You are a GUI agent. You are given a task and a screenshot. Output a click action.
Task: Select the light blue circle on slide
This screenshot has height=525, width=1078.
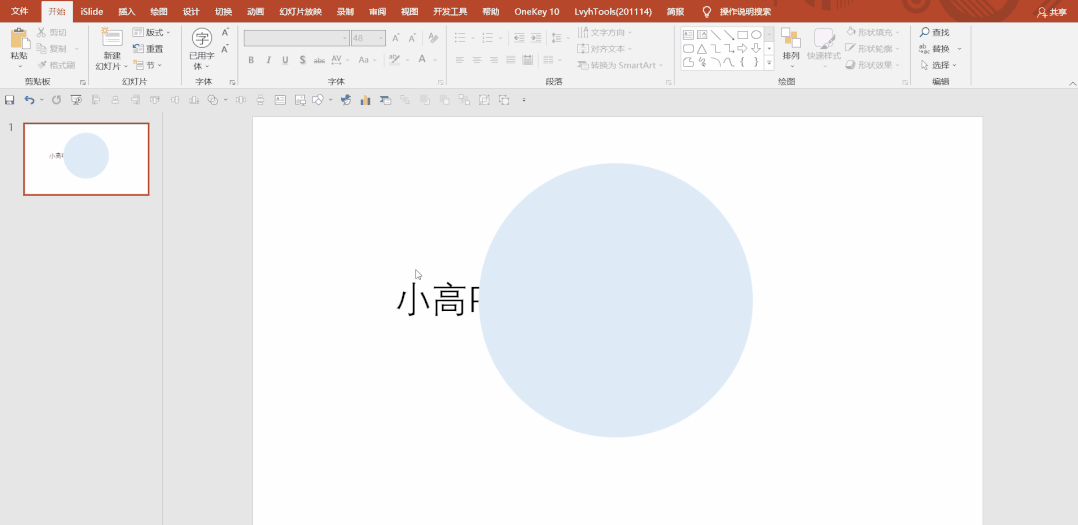coord(615,300)
